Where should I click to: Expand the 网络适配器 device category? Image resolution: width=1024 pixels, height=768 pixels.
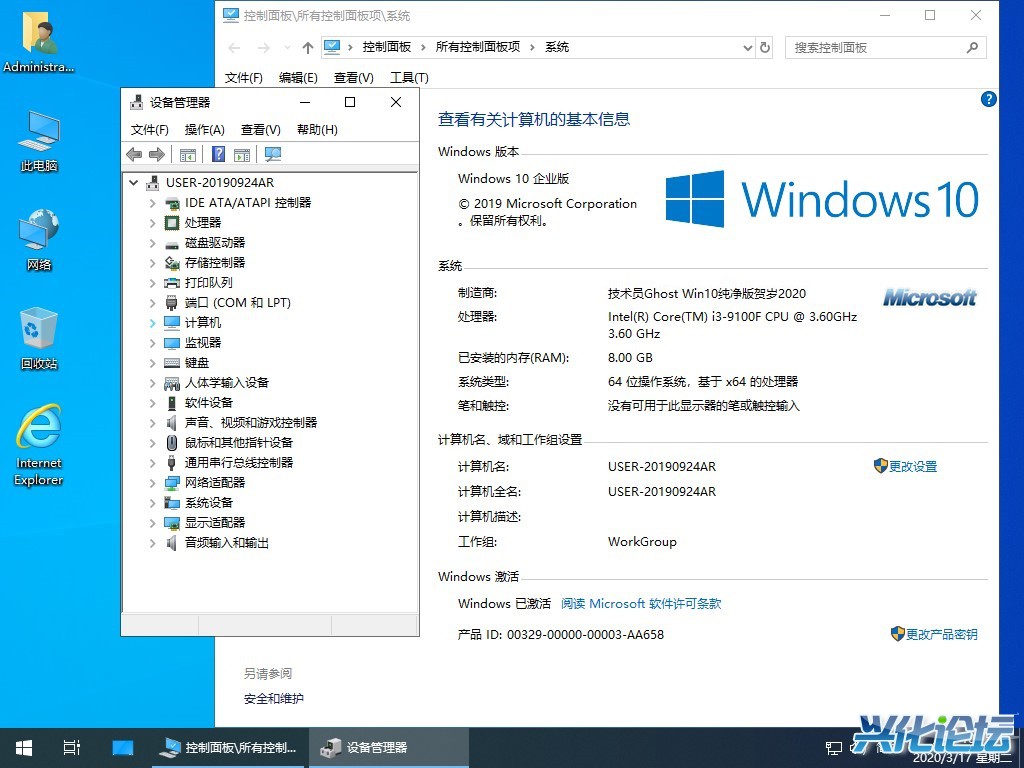point(152,483)
